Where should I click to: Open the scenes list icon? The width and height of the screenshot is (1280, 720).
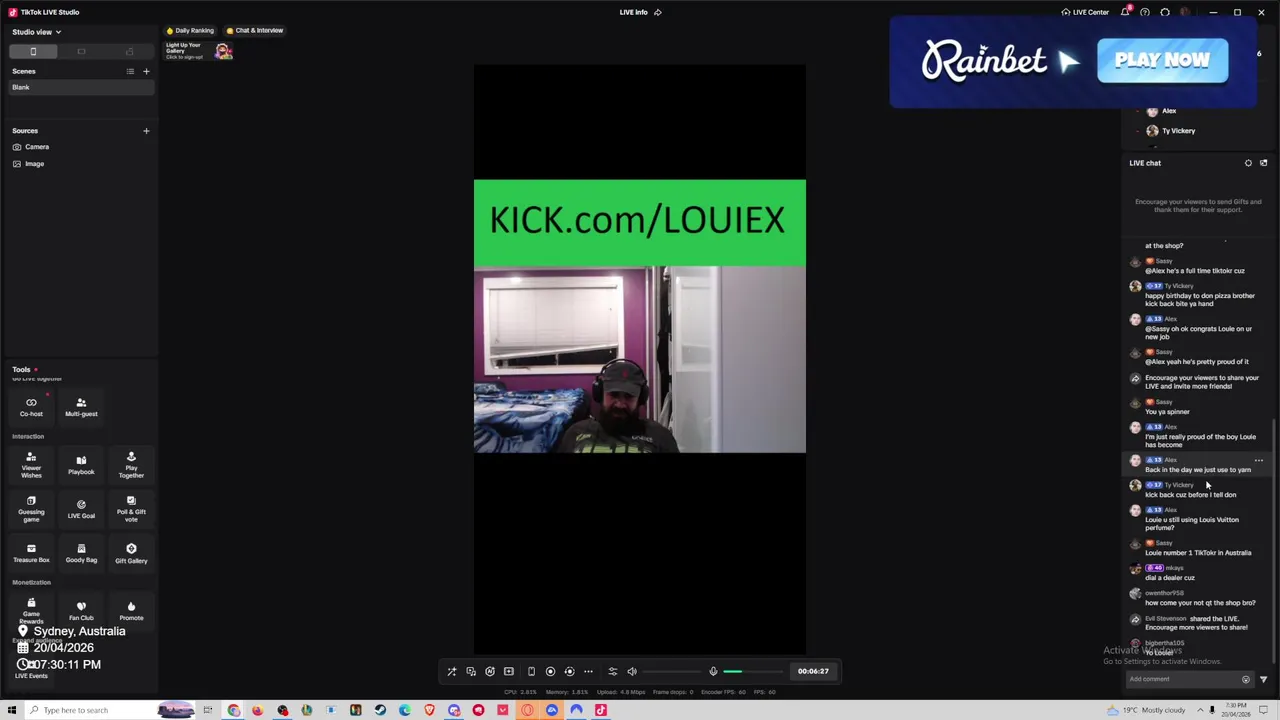130,71
